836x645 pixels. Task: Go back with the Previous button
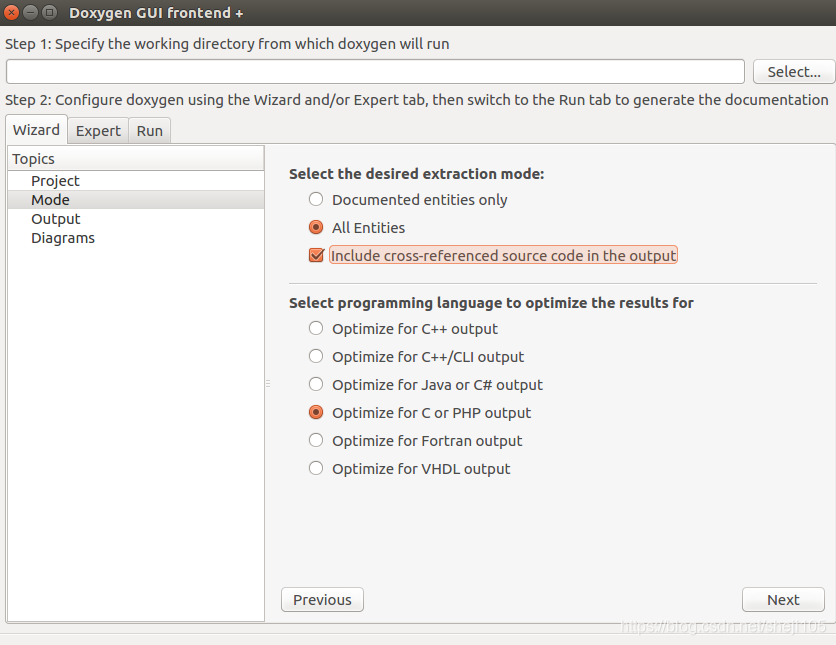click(323, 600)
